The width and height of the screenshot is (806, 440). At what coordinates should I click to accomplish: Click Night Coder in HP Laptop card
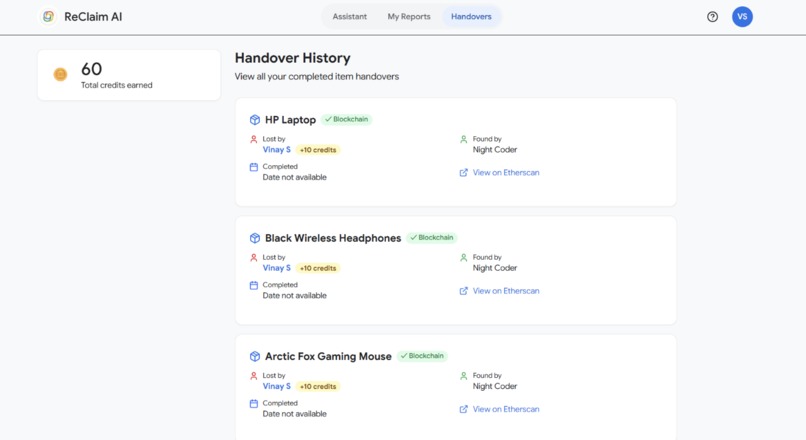[x=495, y=150]
